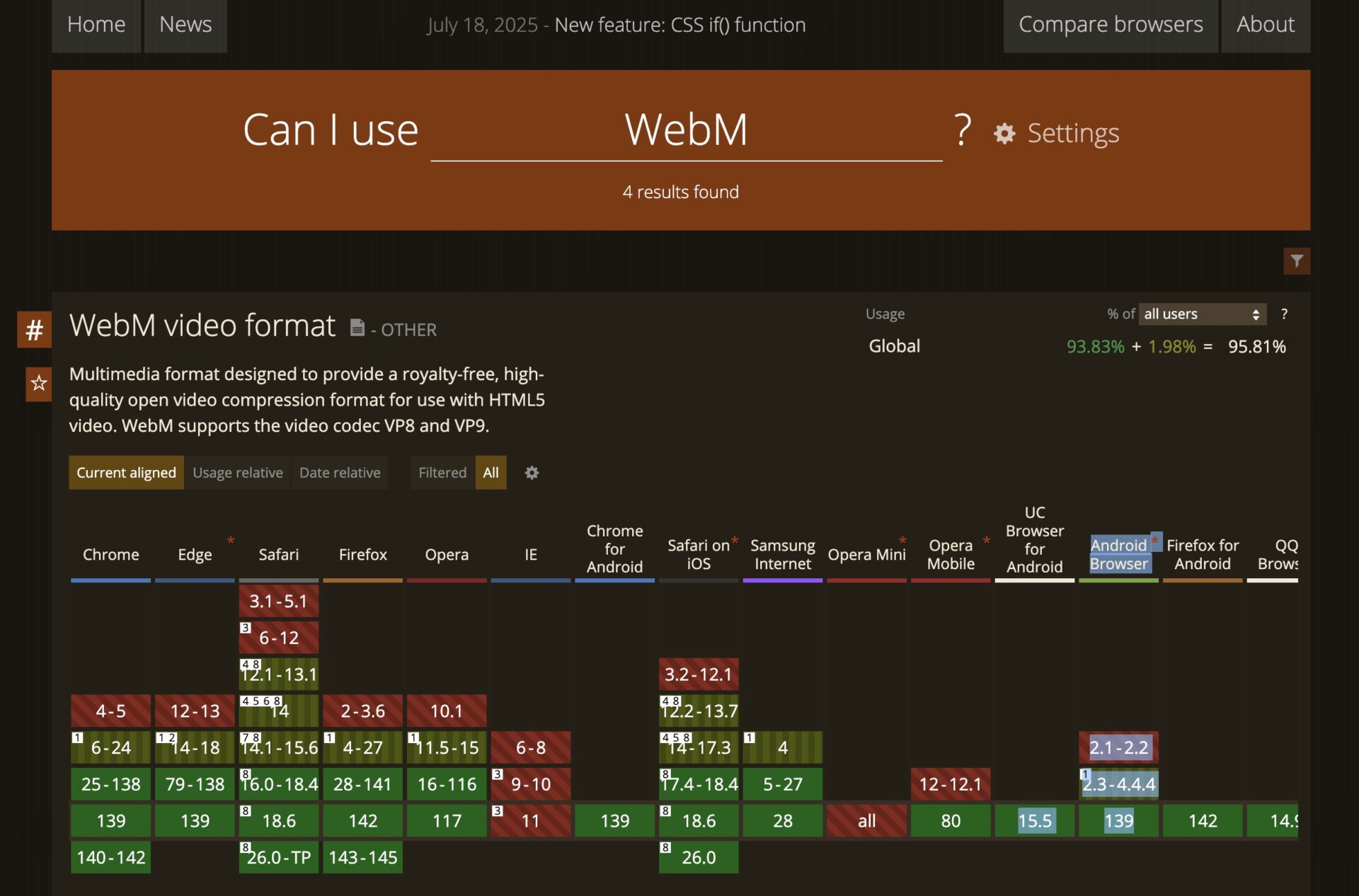Screen dimensions: 1359x896
Task: Select Chrome 6-24 cell
Action: 111,748
